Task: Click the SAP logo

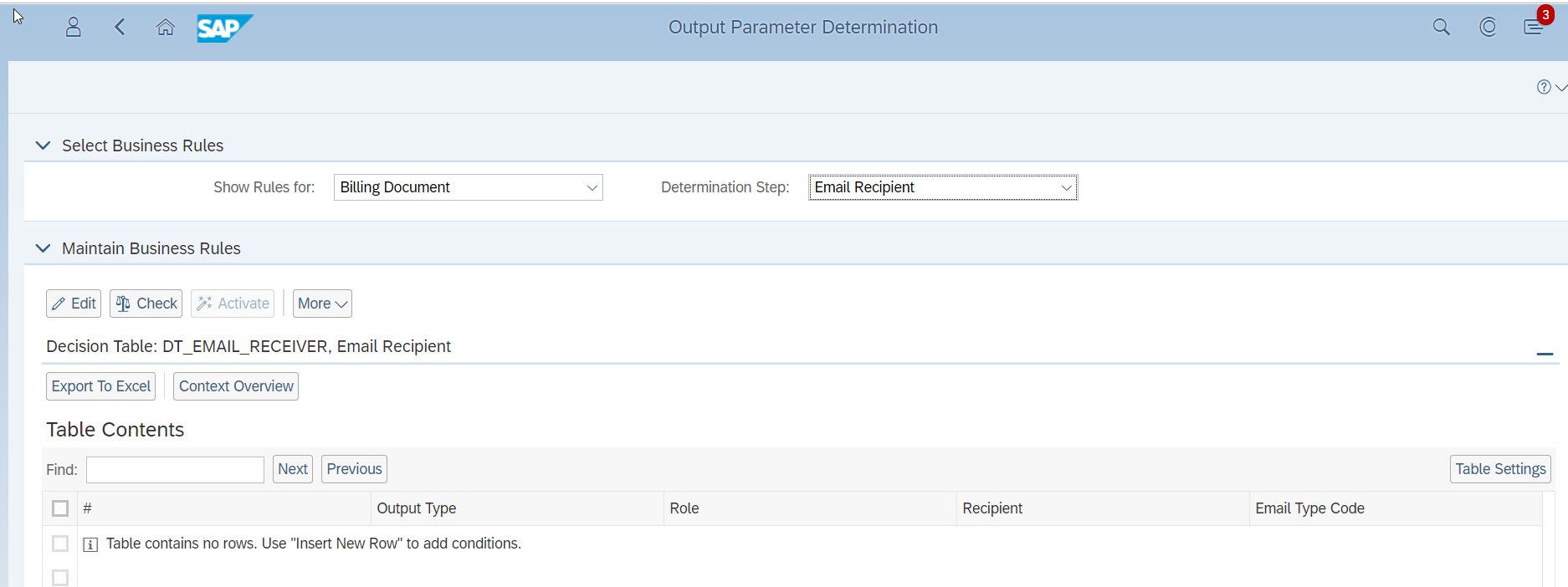Action: [224, 28]
